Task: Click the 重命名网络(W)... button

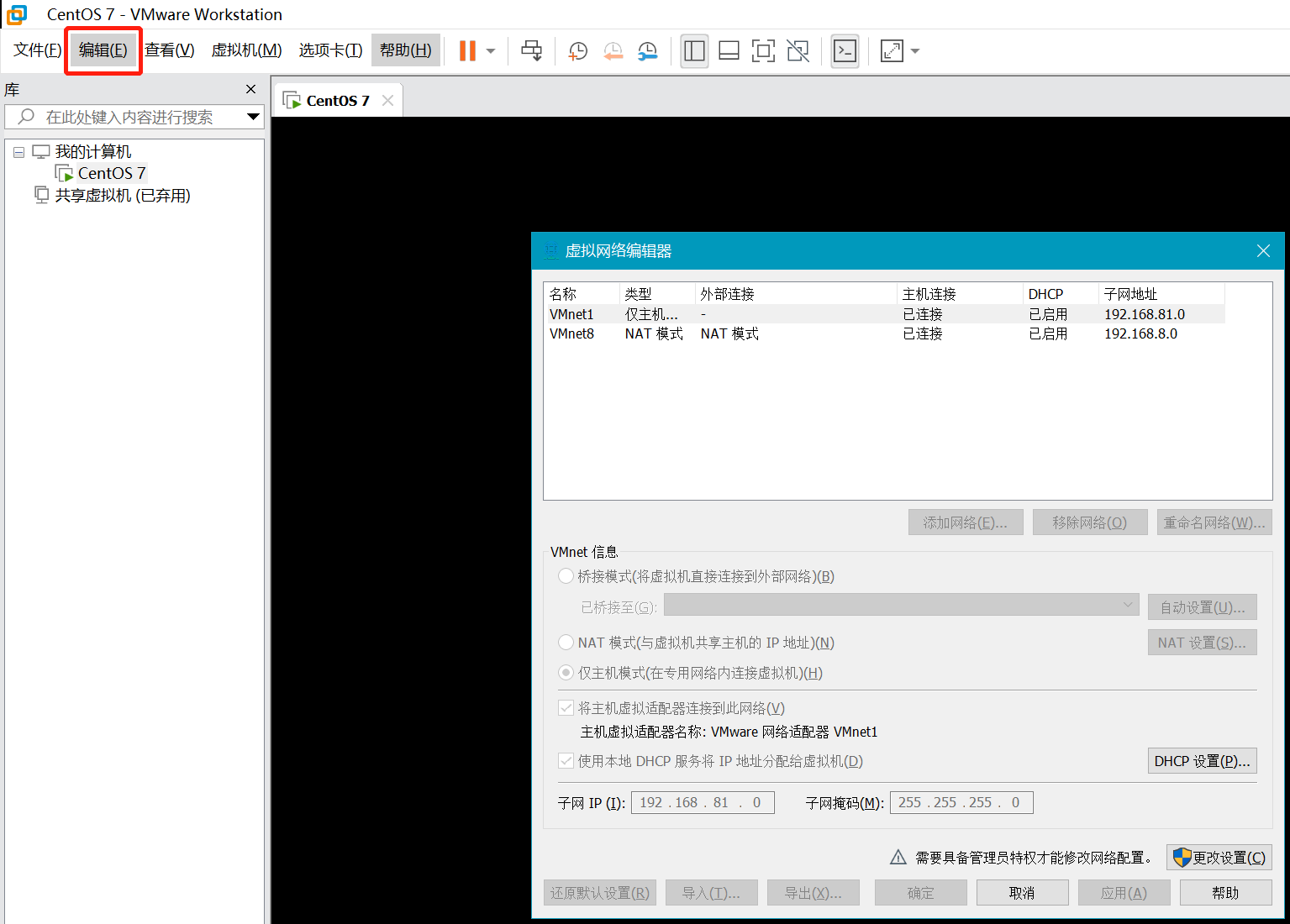Action: 1214,522
